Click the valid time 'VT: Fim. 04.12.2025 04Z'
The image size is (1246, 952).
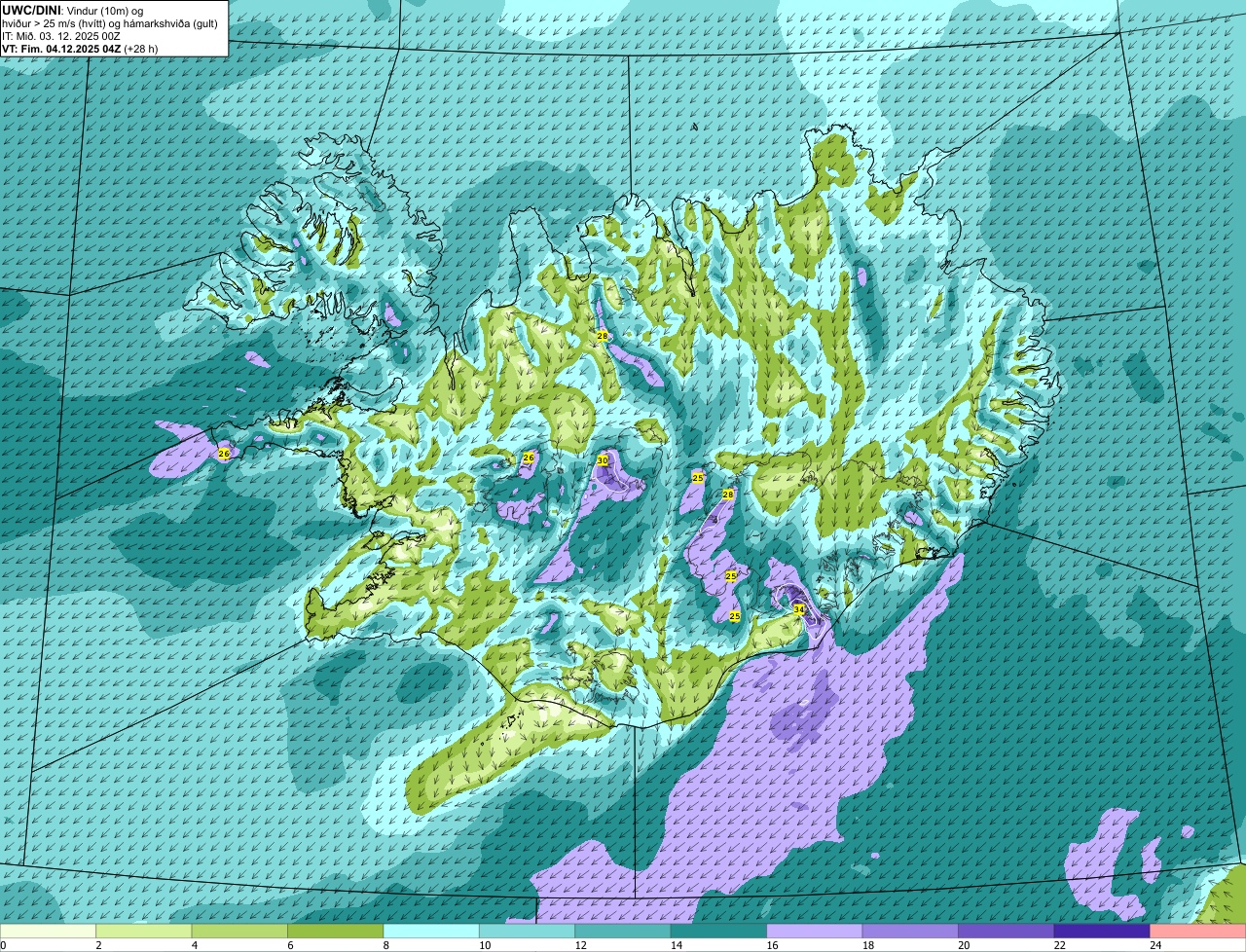[x=60, y=49]
